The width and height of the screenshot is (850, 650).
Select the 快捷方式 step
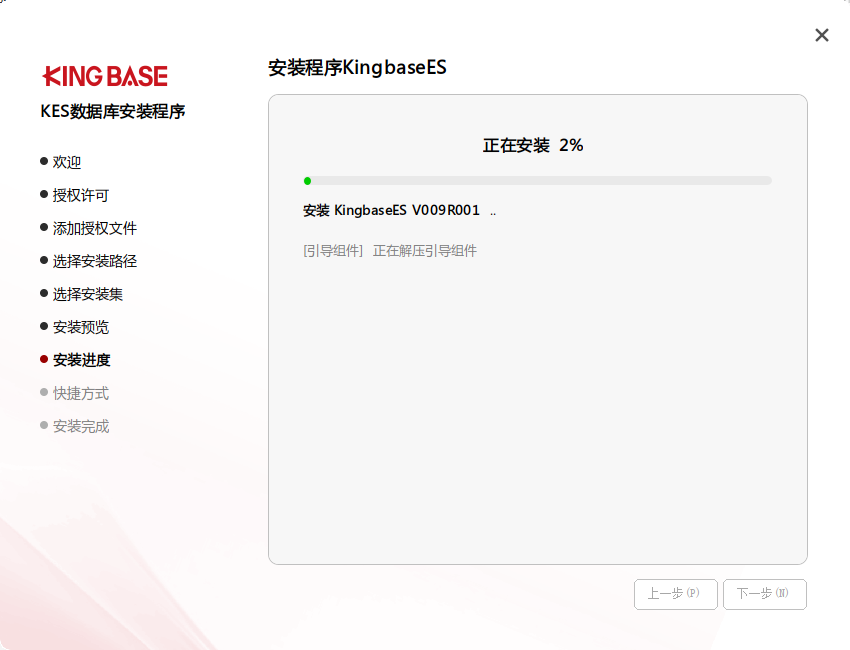point(81,394)
